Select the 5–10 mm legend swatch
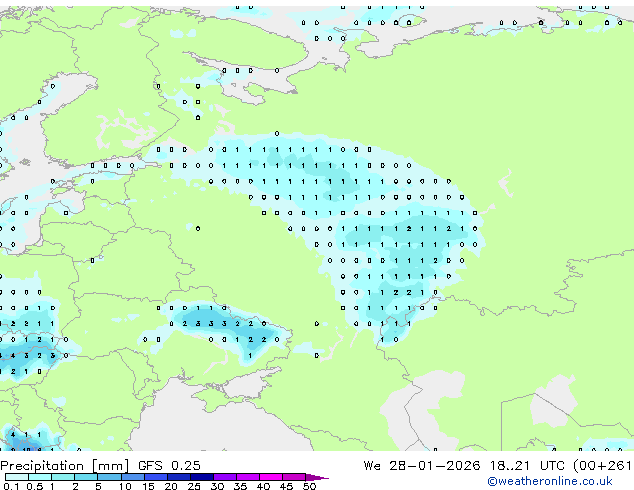Screen dimensions: 634x490 [109, 477]
